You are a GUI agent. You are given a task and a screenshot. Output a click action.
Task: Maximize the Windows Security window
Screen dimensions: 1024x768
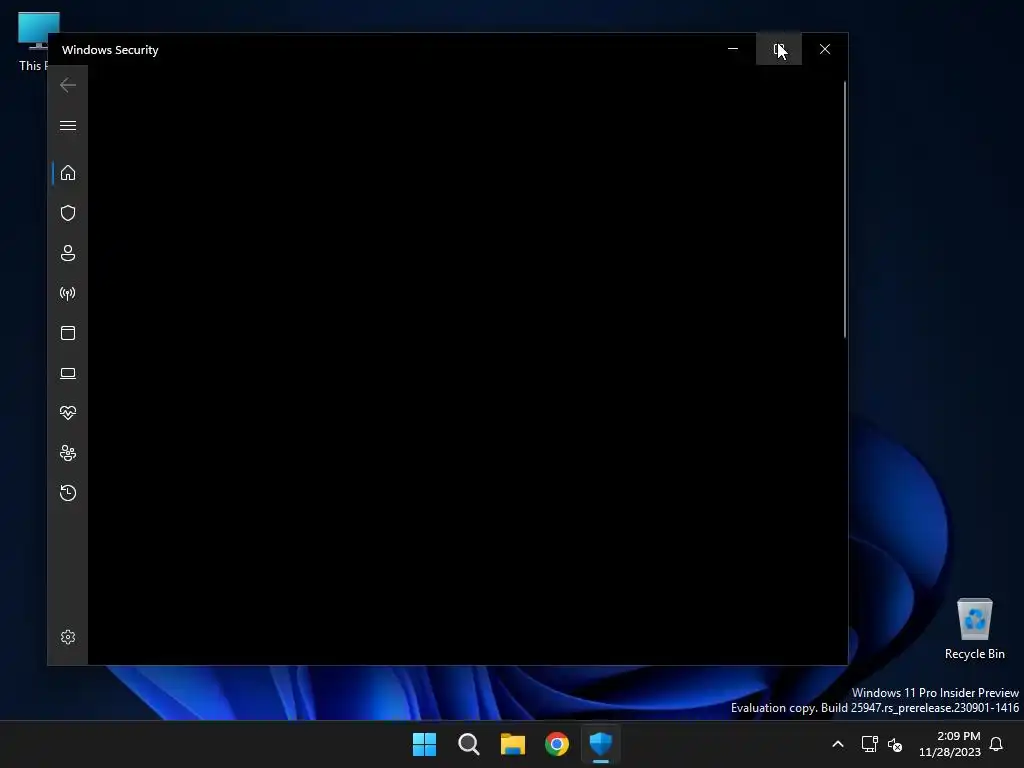pyautogui.click(x=778, y=49)
